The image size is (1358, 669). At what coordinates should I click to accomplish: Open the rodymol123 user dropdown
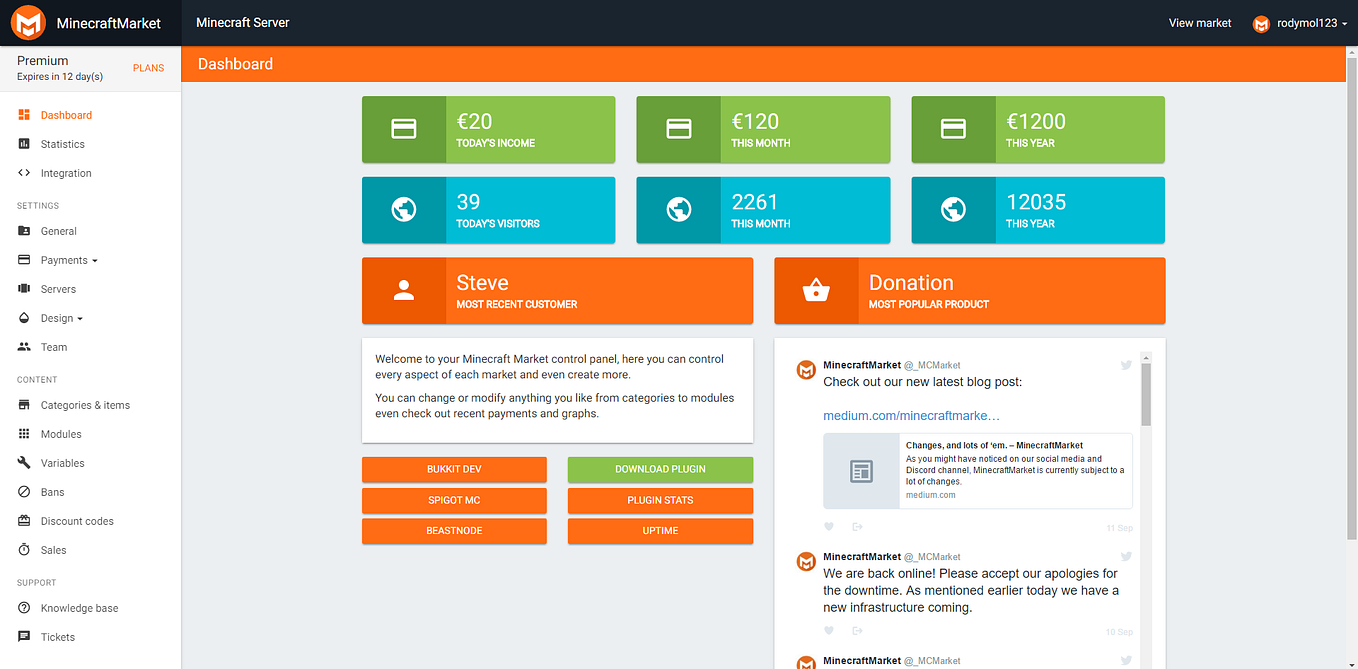point(1300,23)
